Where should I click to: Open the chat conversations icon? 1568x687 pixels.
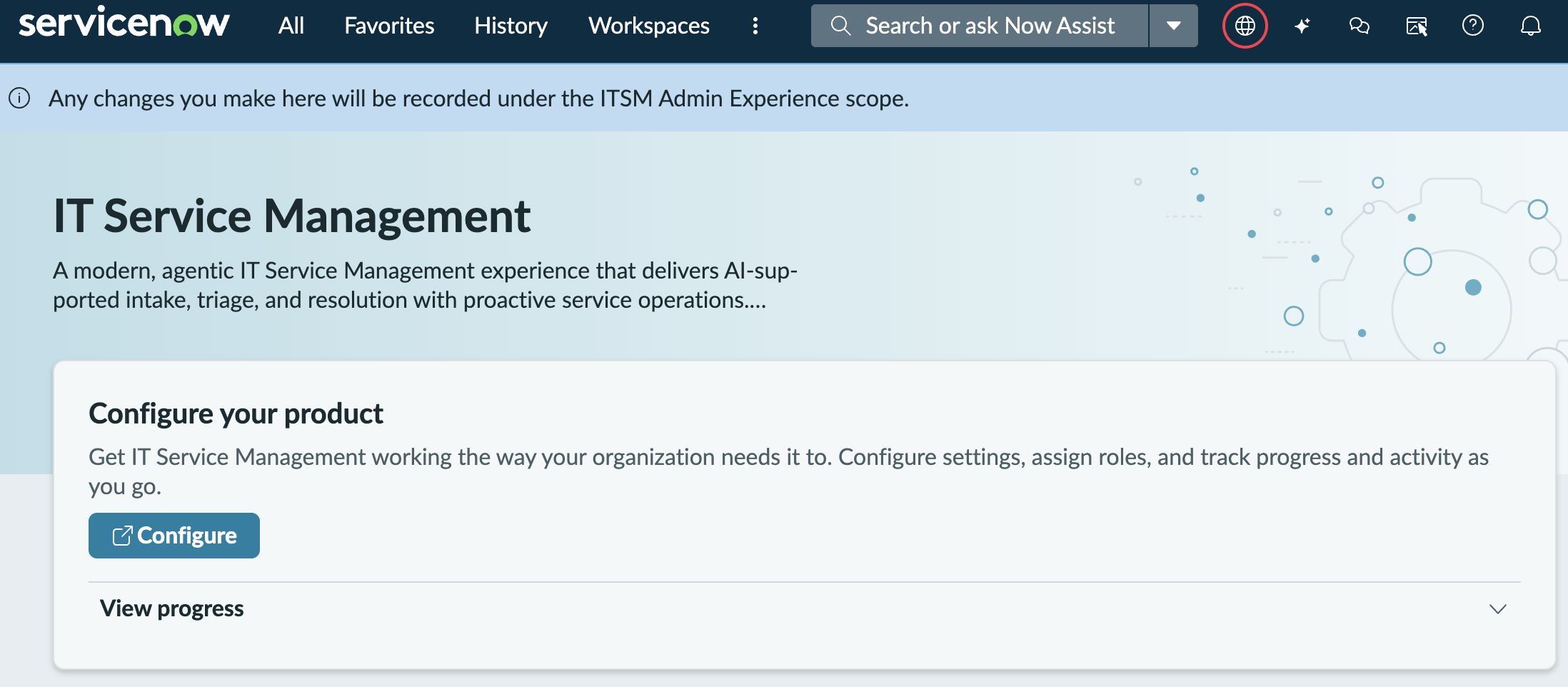1360,26
